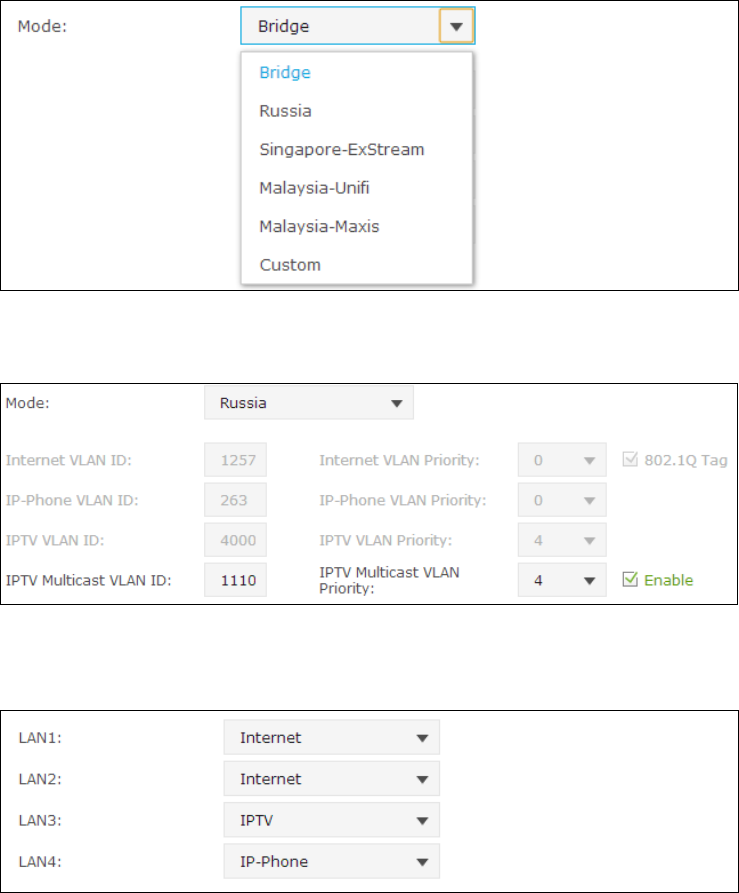739x893 pixels.
Task: Open the LAN3 dropdown set to IPTV
Action: (x=331, y=820)
